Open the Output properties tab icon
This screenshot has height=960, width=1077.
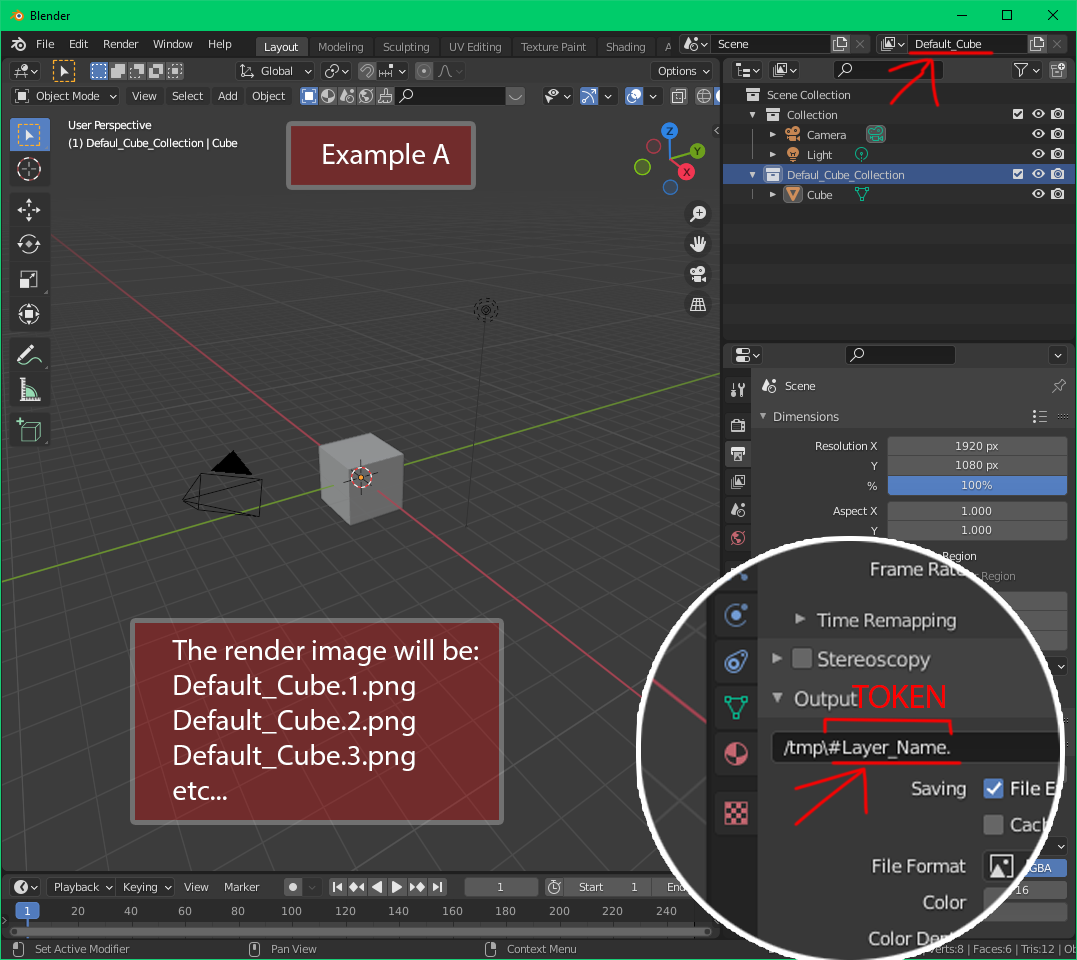(x=738, y=454)
